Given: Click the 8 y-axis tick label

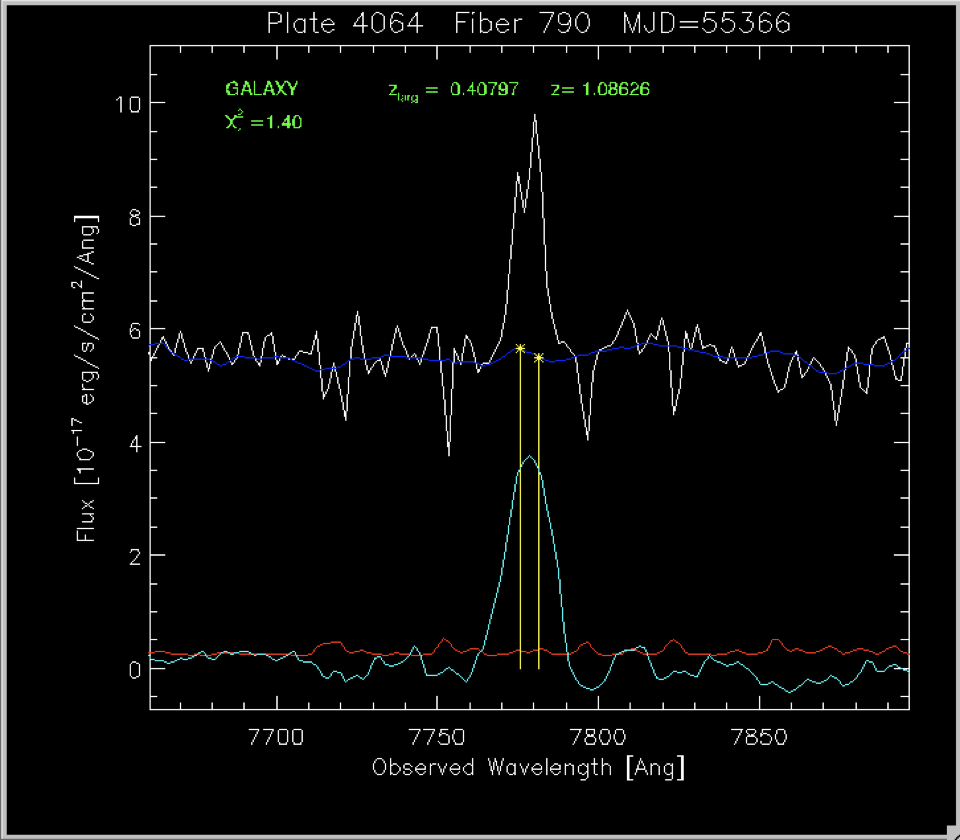Looking at the screenshot, I should click(x=131, y=216).
